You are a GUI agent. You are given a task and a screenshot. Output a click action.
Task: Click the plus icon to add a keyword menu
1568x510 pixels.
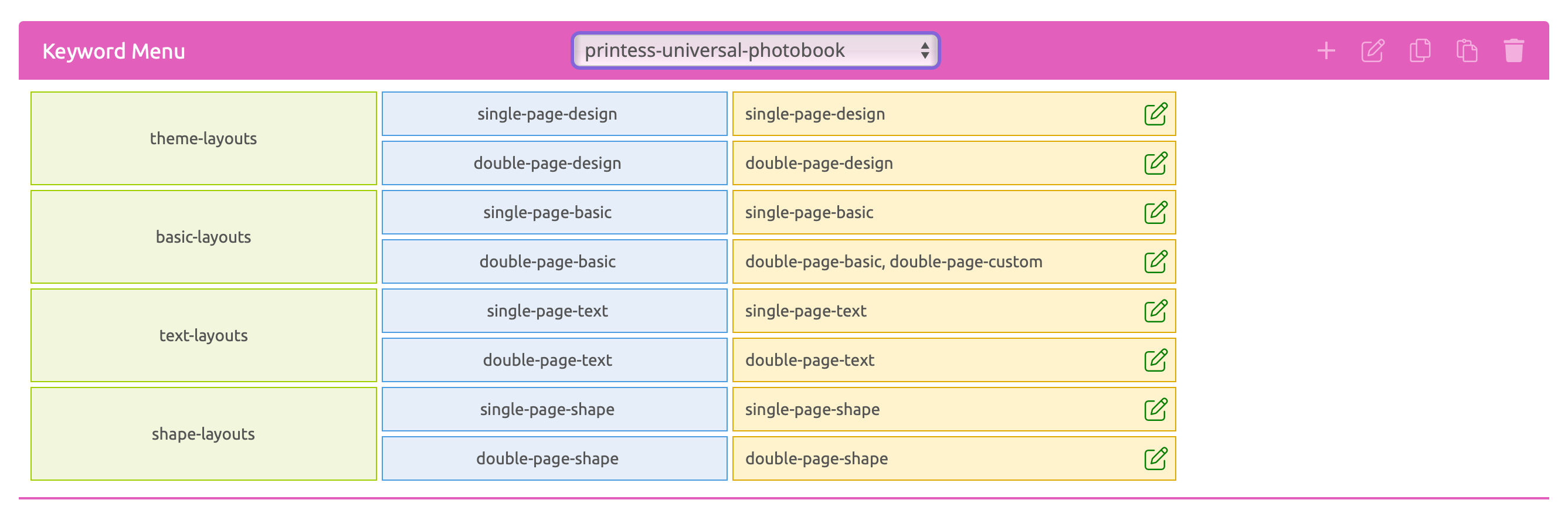1326,50
